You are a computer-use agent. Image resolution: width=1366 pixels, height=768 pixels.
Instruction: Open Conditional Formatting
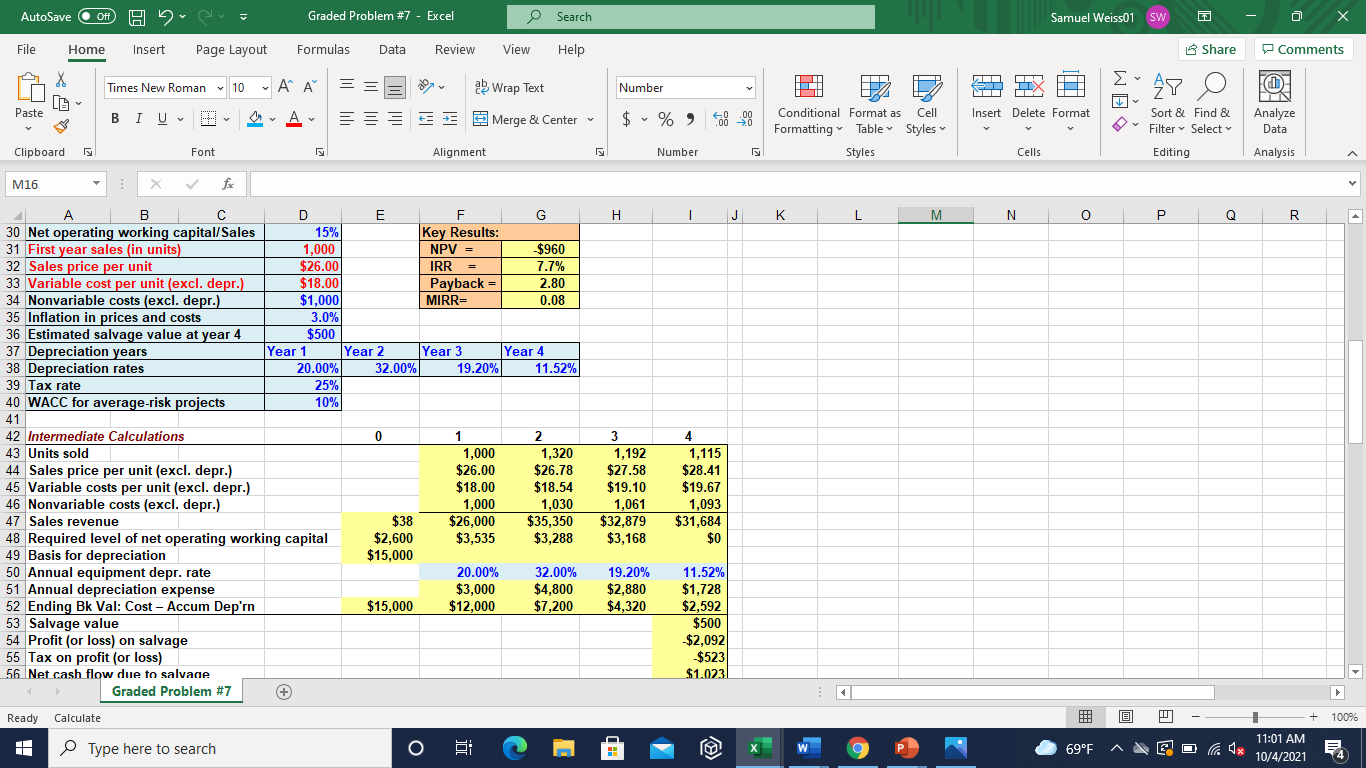pyautogui.click(x=807, y=104)
